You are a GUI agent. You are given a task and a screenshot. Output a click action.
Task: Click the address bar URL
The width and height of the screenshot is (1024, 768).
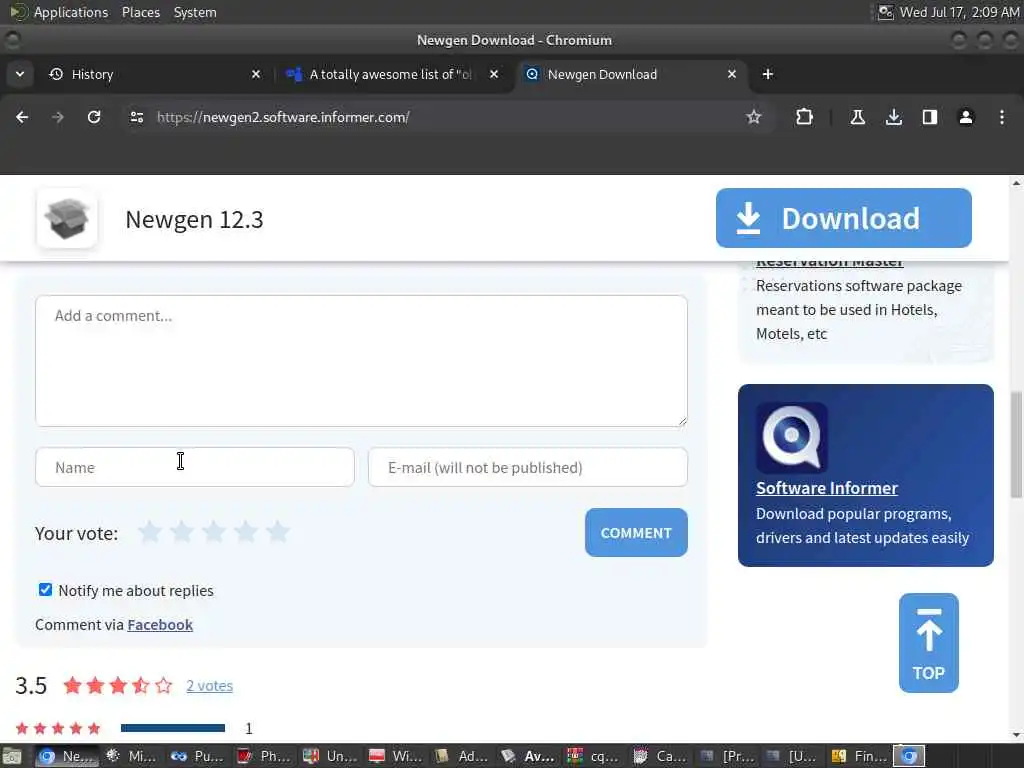pos(283,117)
